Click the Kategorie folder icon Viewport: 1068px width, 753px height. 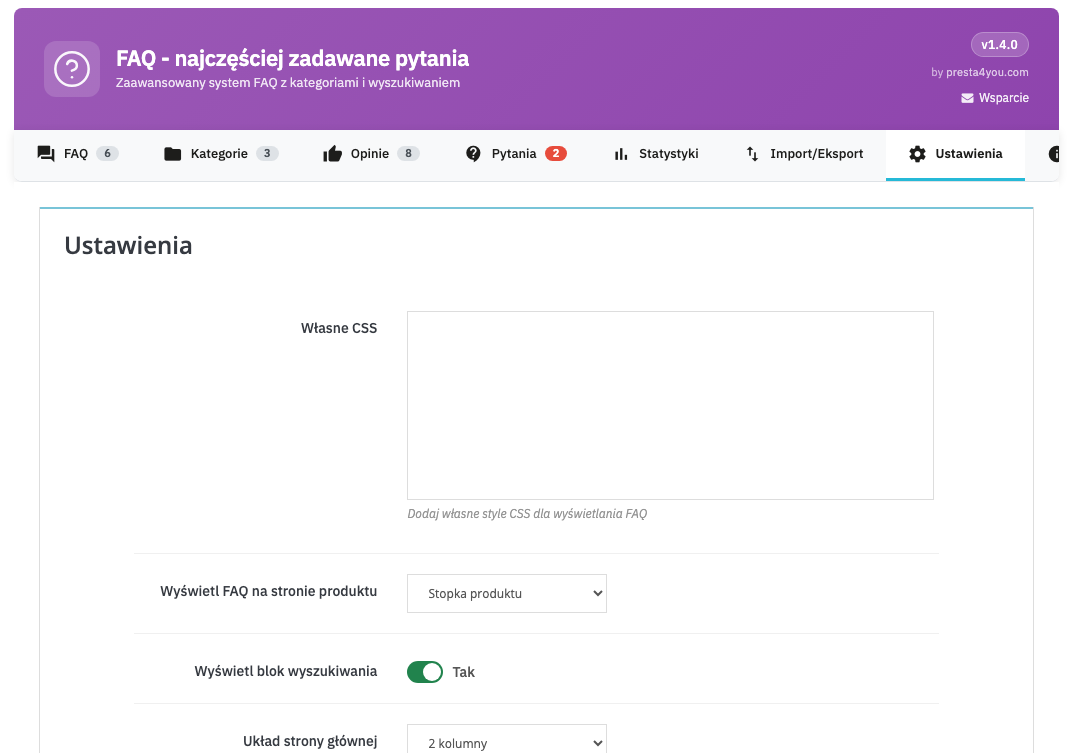point(172,154)
